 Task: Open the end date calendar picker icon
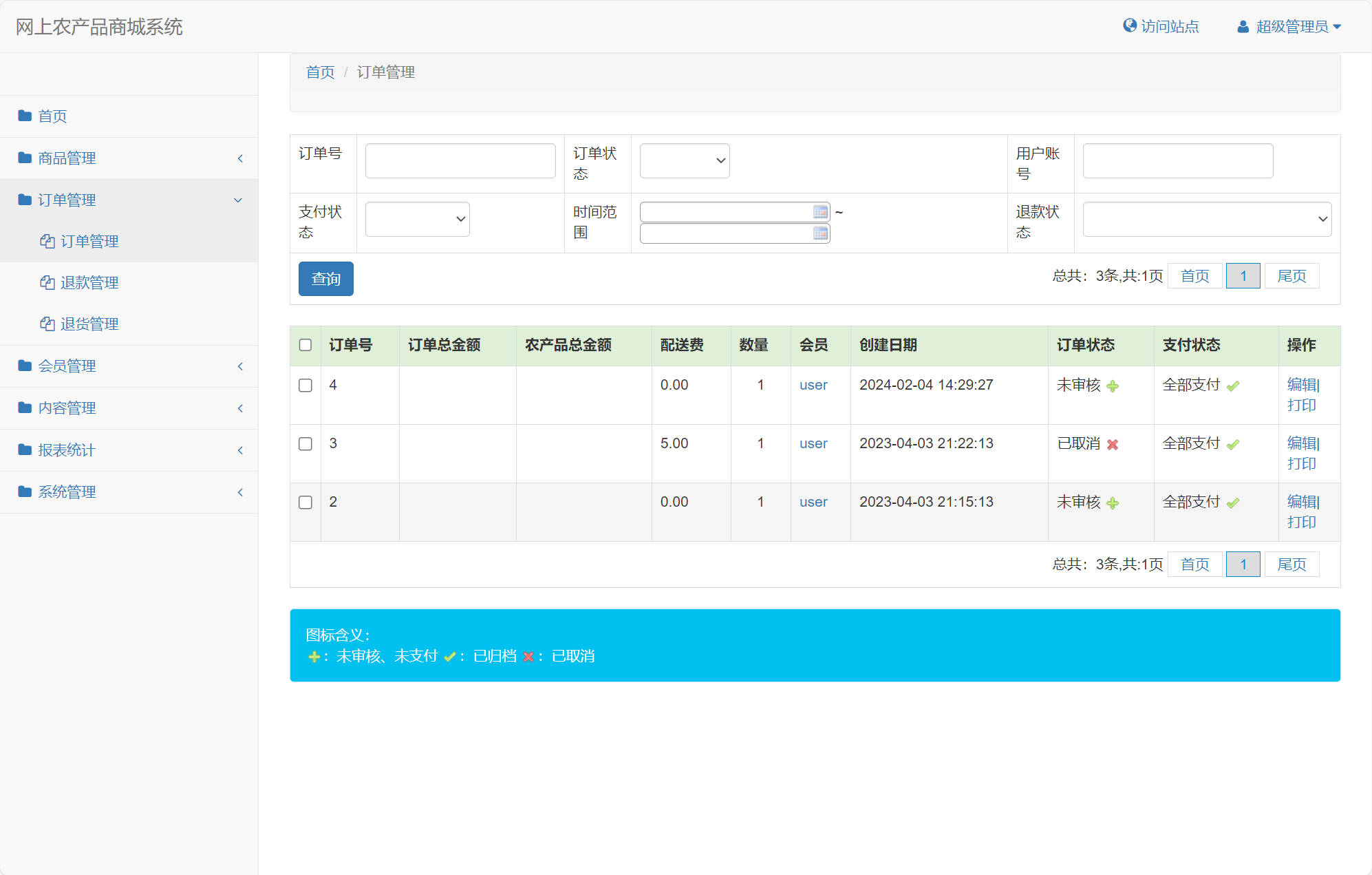pos(820,233)
